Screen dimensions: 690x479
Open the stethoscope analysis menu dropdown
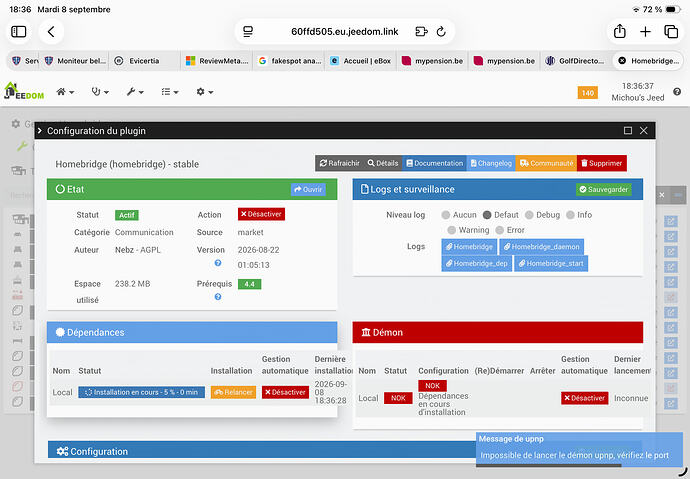[100, 91]
